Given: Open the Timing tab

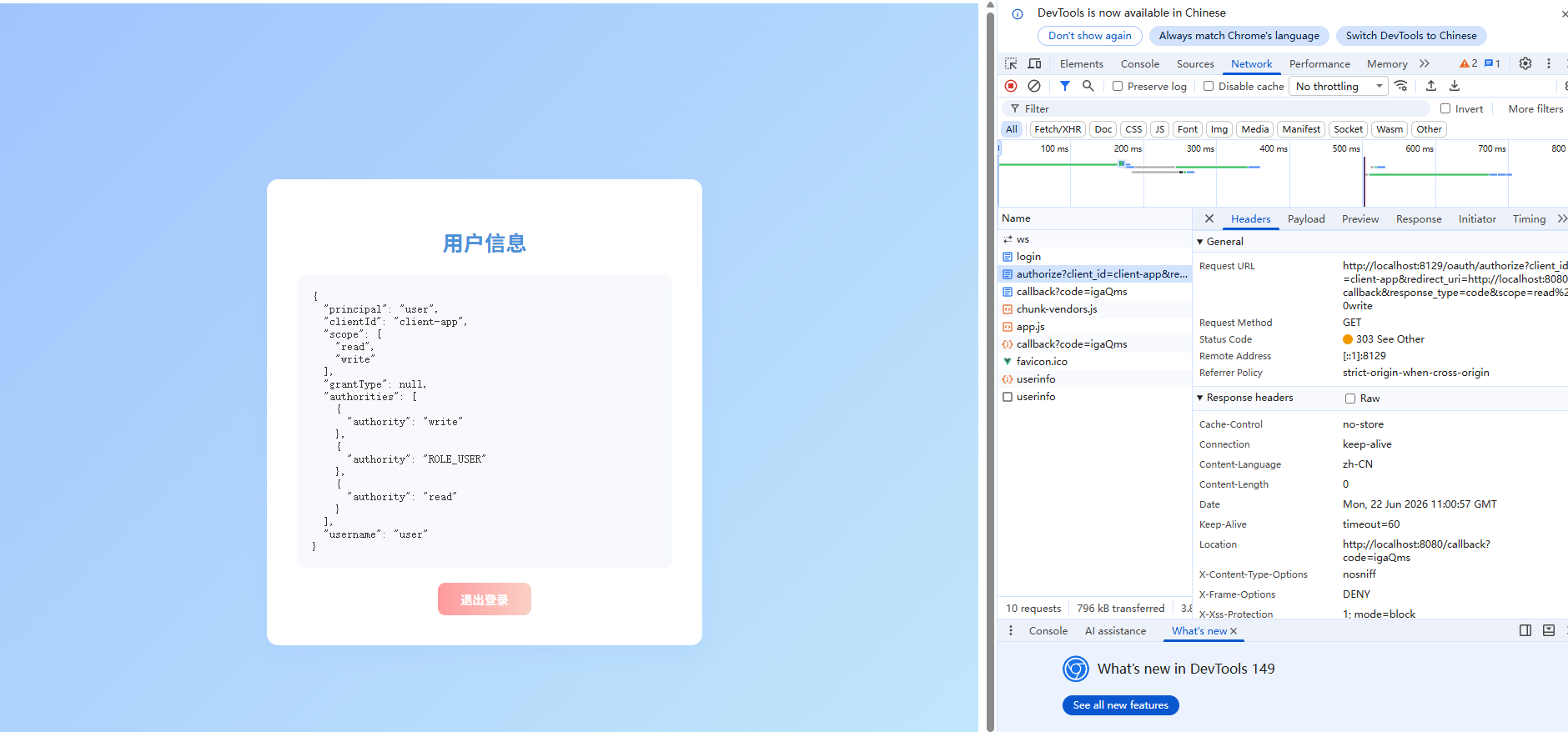Looking at the screenshot, I should (x=1529, y=218).
